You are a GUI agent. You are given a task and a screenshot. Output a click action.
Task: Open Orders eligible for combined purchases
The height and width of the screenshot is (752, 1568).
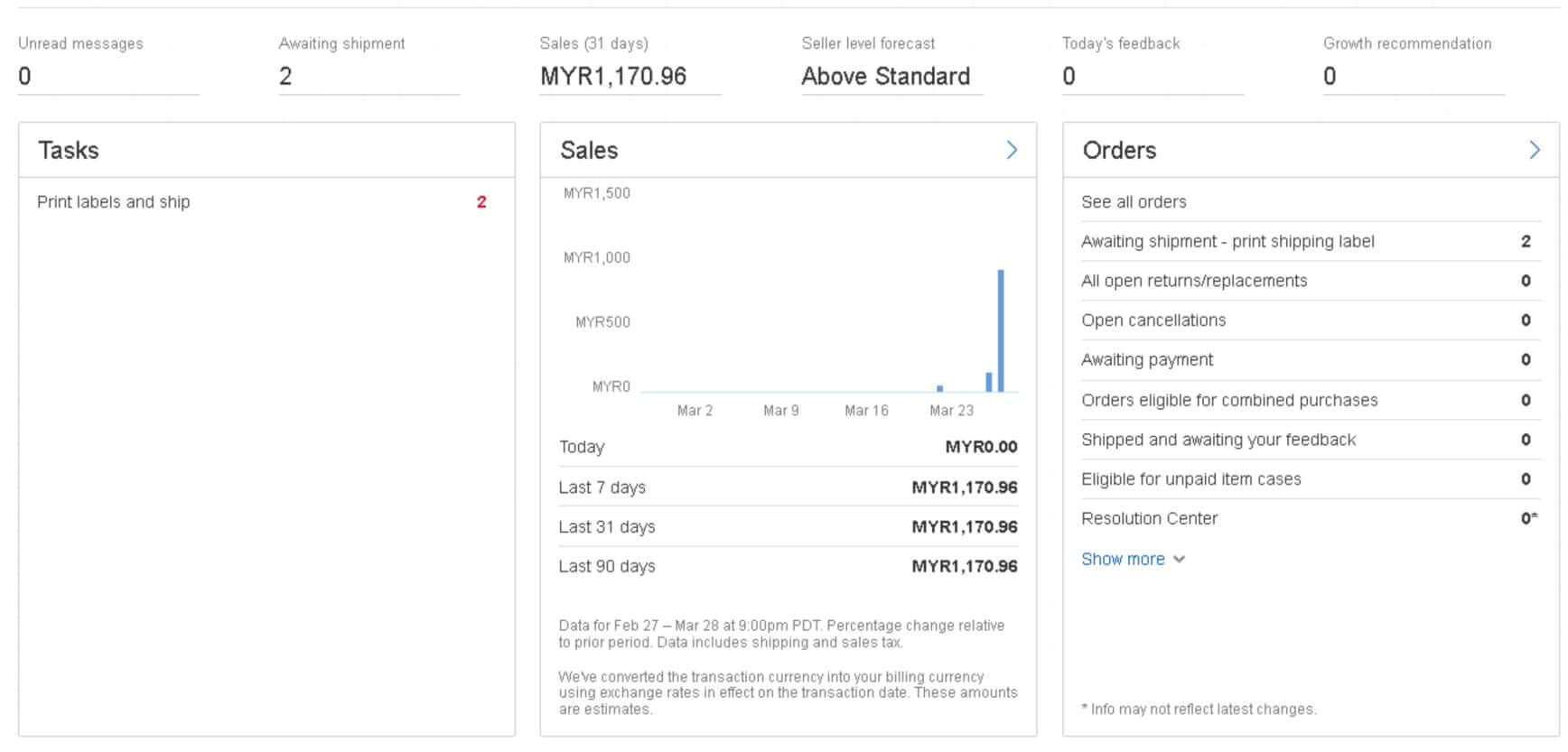[x=1229, y=400]
